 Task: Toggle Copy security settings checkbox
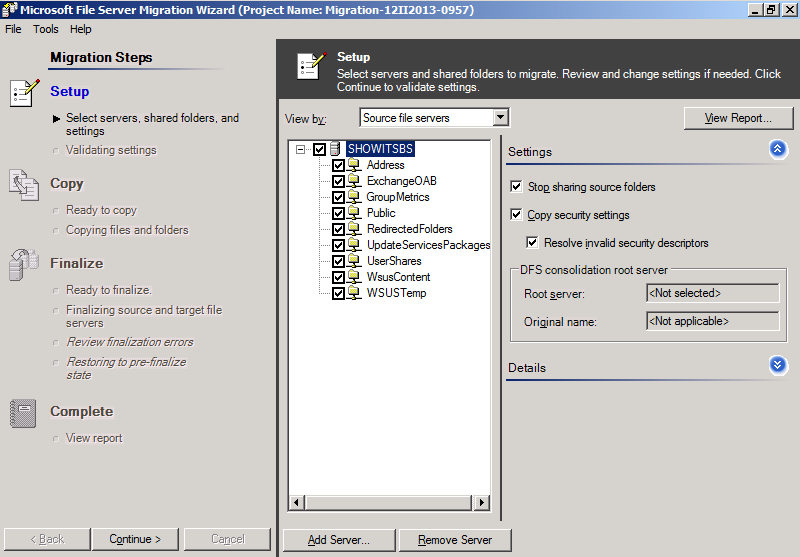(x=516, y=215)
